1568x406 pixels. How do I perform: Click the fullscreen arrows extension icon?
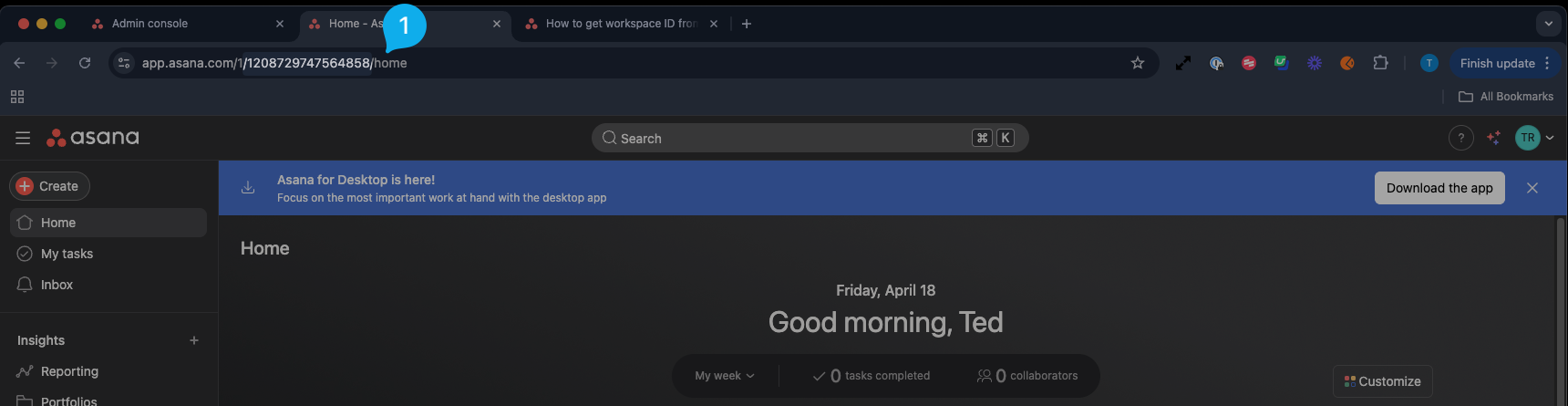point(1183,63)
